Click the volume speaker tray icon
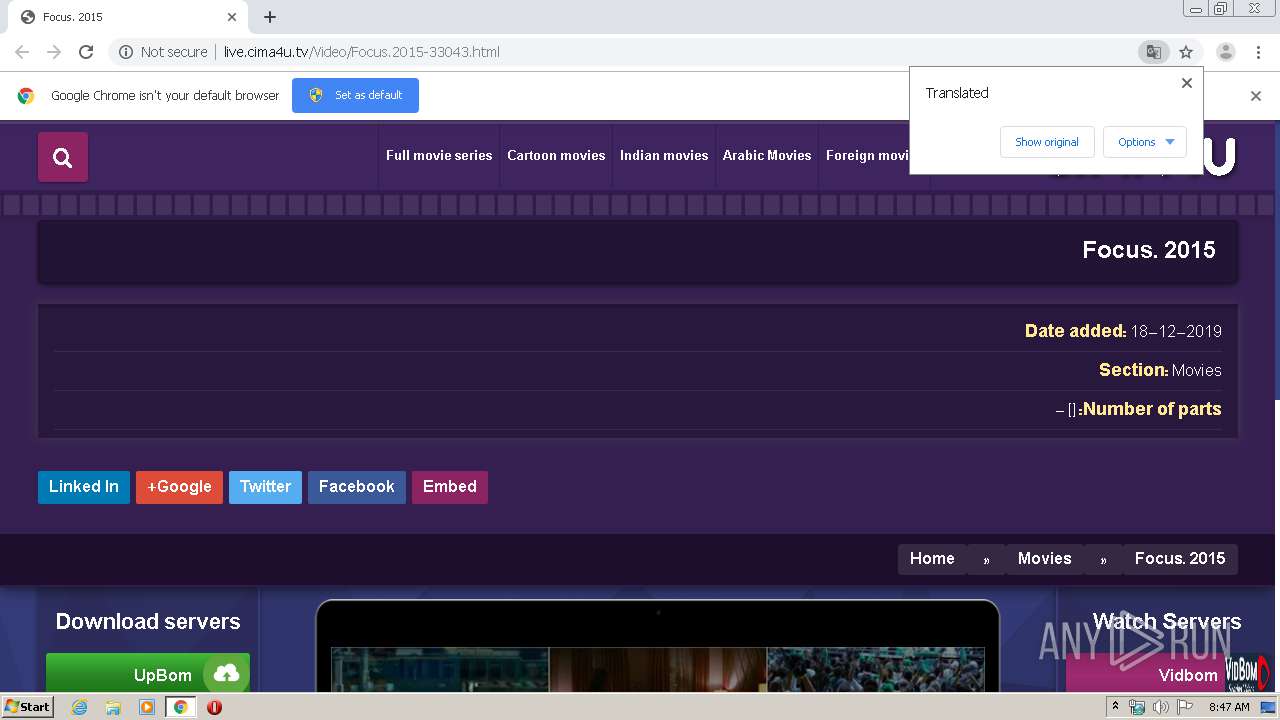The width and height of the screenshot is (1280, 720). (x=1161, y=707)
